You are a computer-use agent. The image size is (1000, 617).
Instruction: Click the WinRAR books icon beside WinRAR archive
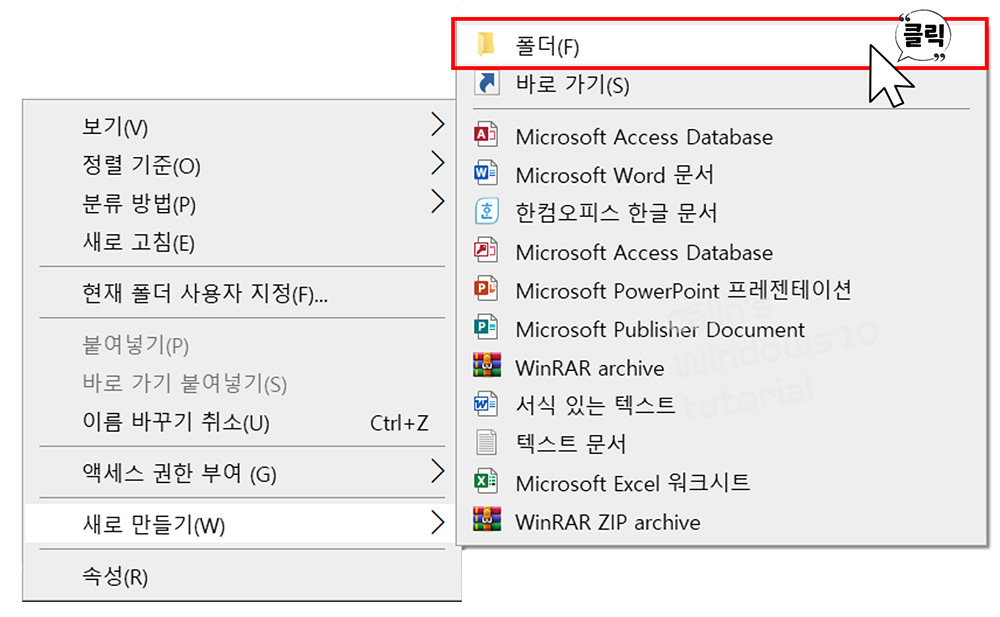(487, 366)
